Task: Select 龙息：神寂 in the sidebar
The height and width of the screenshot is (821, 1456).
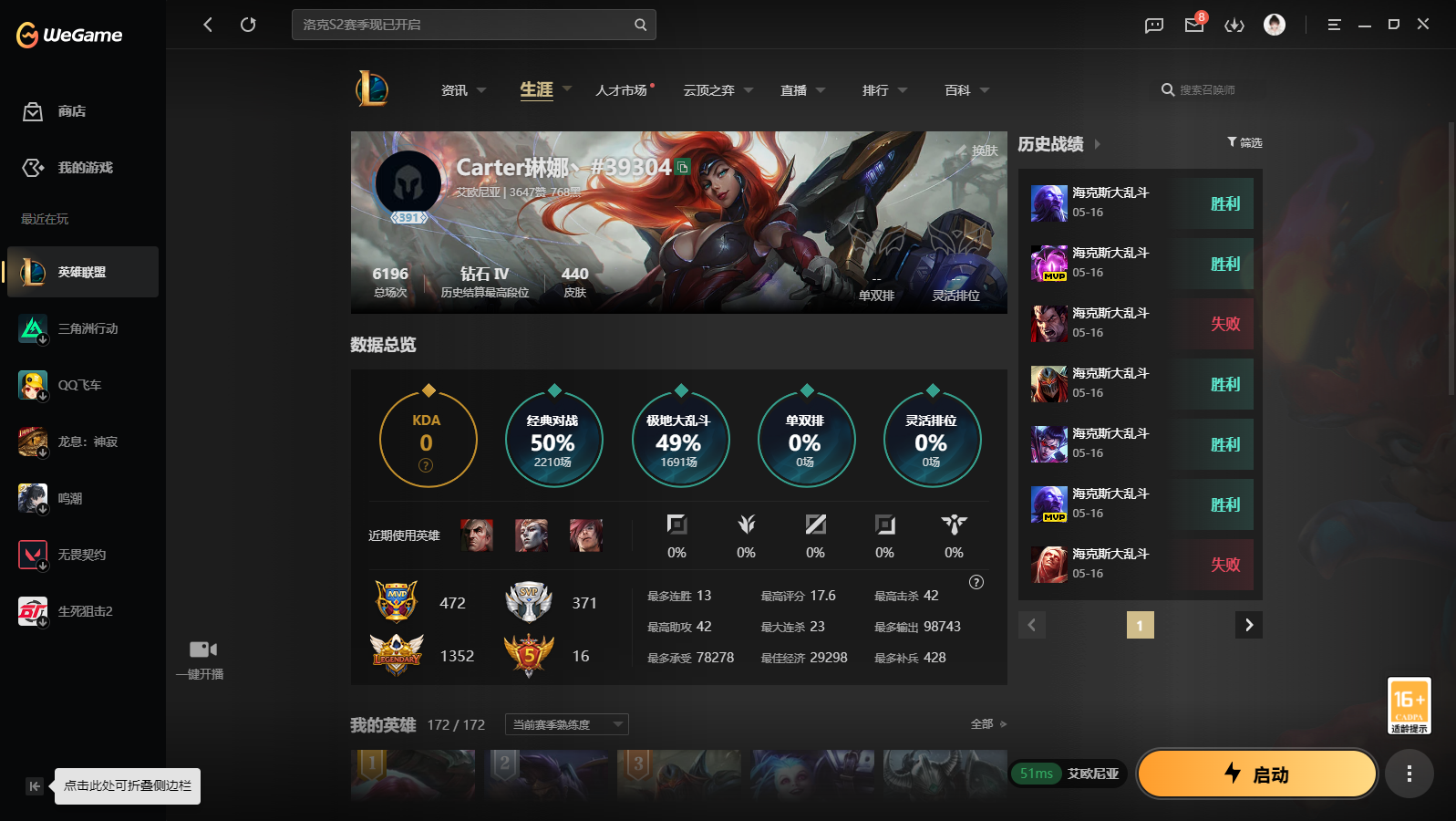Action: (83, 442)
